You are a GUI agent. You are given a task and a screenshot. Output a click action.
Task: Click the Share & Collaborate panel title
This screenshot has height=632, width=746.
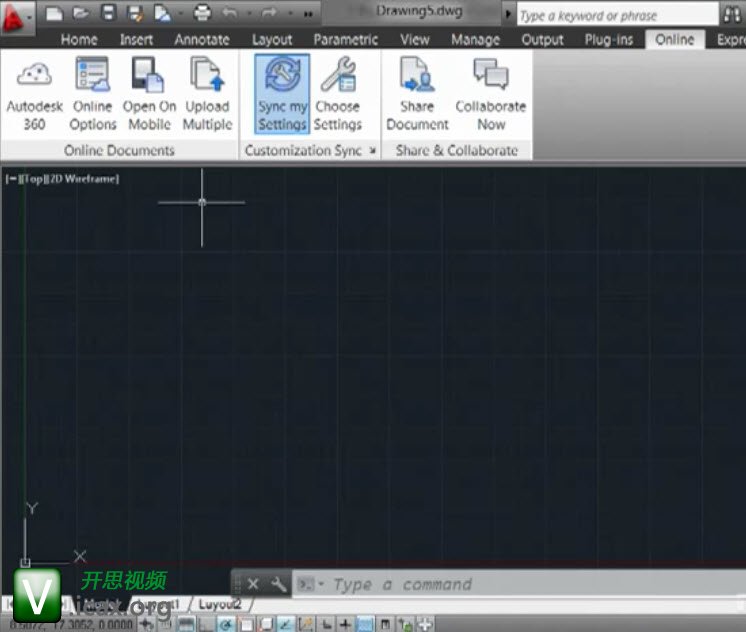pos(457,150)
